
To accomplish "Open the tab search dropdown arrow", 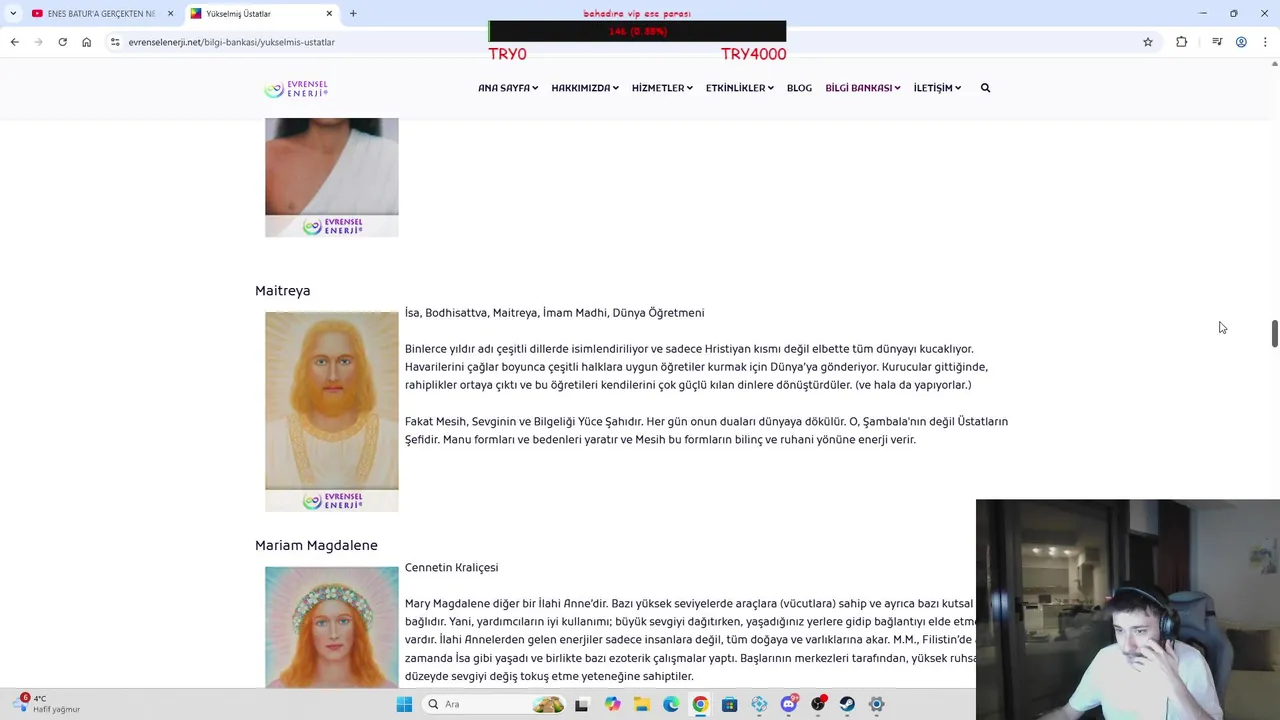I will (12, 13).
